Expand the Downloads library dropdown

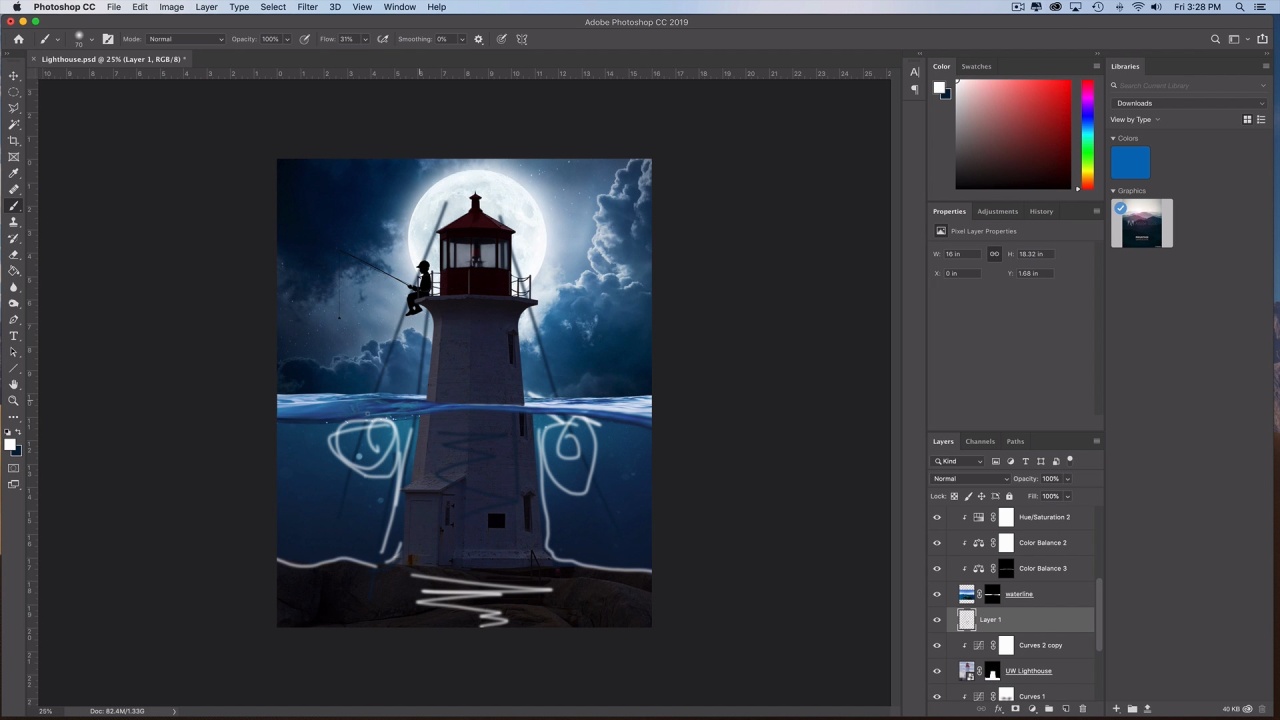click(1188, 103)
